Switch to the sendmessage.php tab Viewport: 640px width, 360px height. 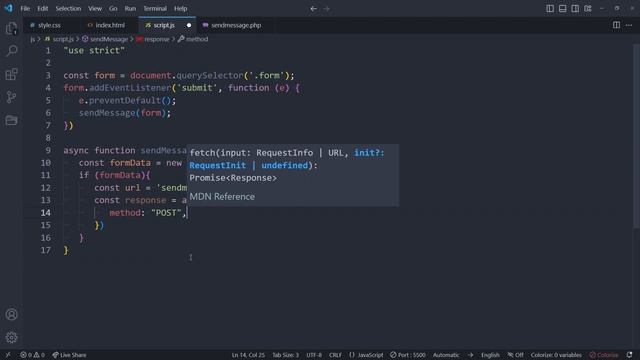pyautogui.click(x=236, y=25)
